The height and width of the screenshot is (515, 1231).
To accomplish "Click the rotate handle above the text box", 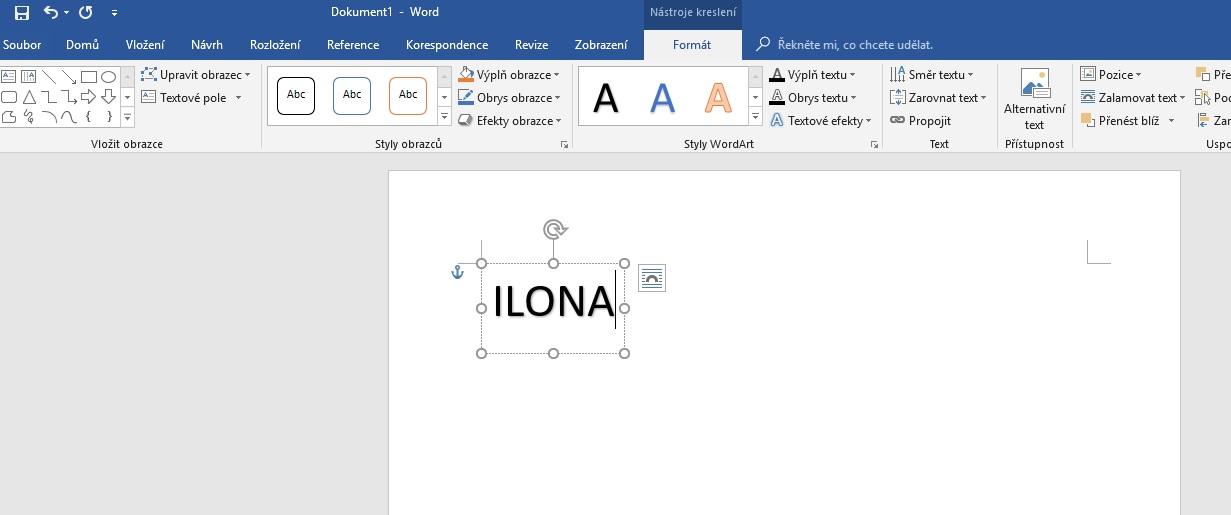I will click(x=554, y=230).
